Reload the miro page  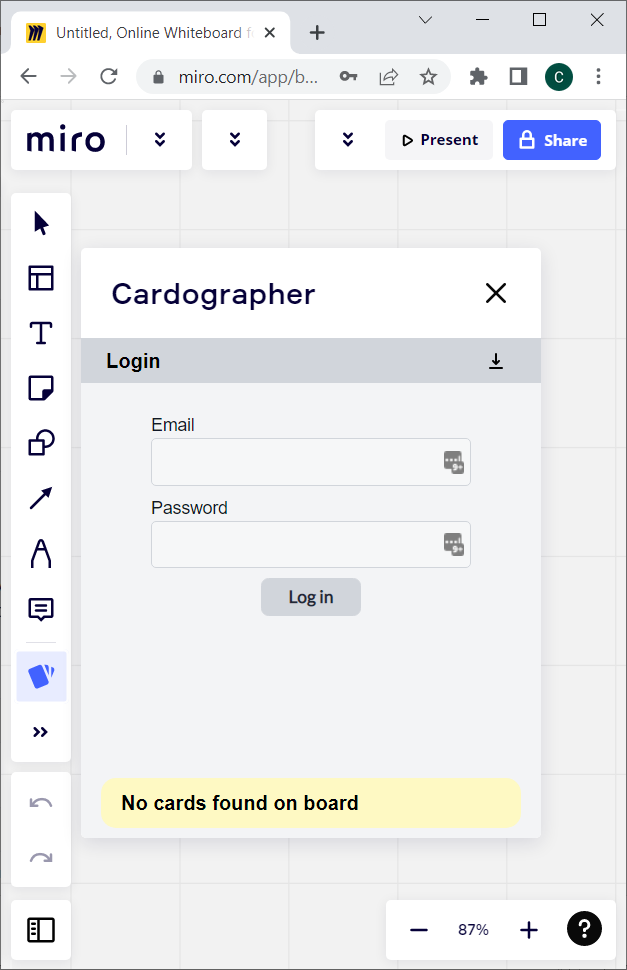coord(109,76)
